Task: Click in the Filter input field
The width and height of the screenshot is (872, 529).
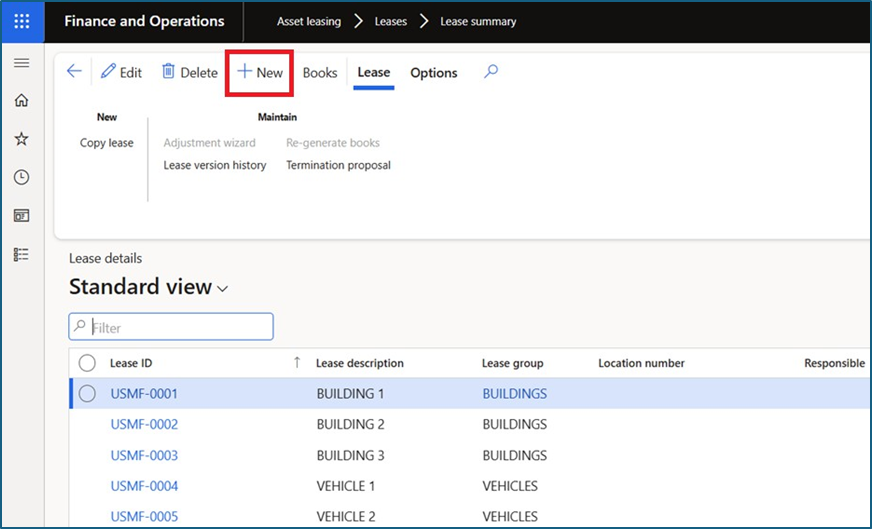Action: 179,327
